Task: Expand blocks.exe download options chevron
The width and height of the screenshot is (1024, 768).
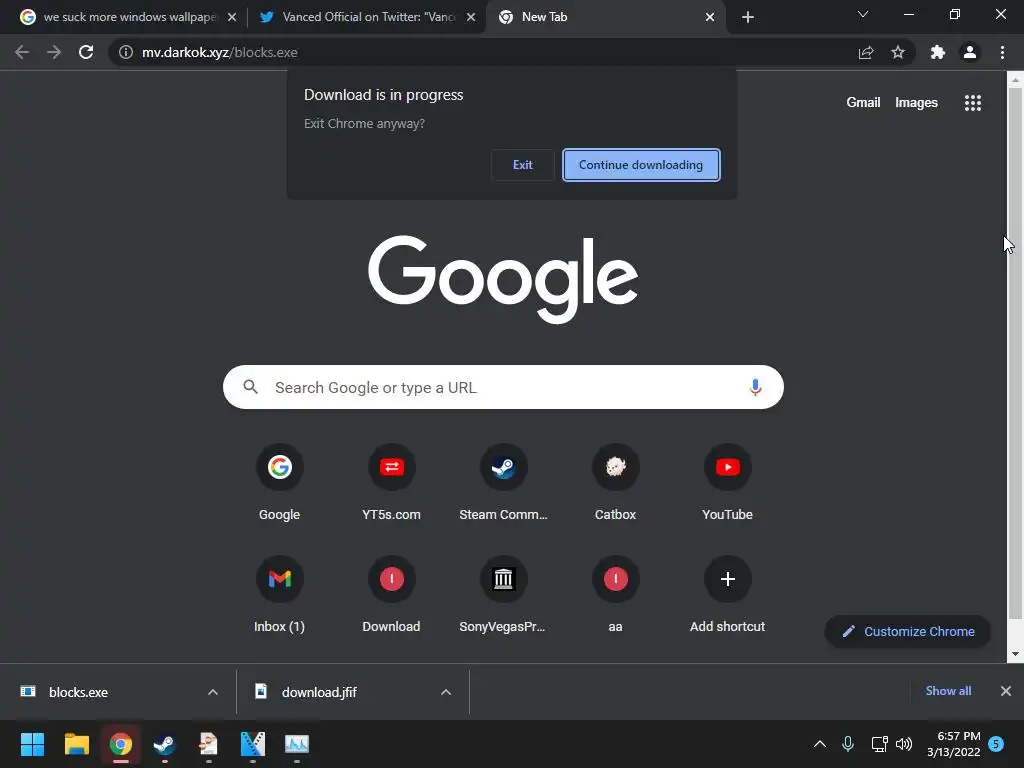Action: (212, 692)
